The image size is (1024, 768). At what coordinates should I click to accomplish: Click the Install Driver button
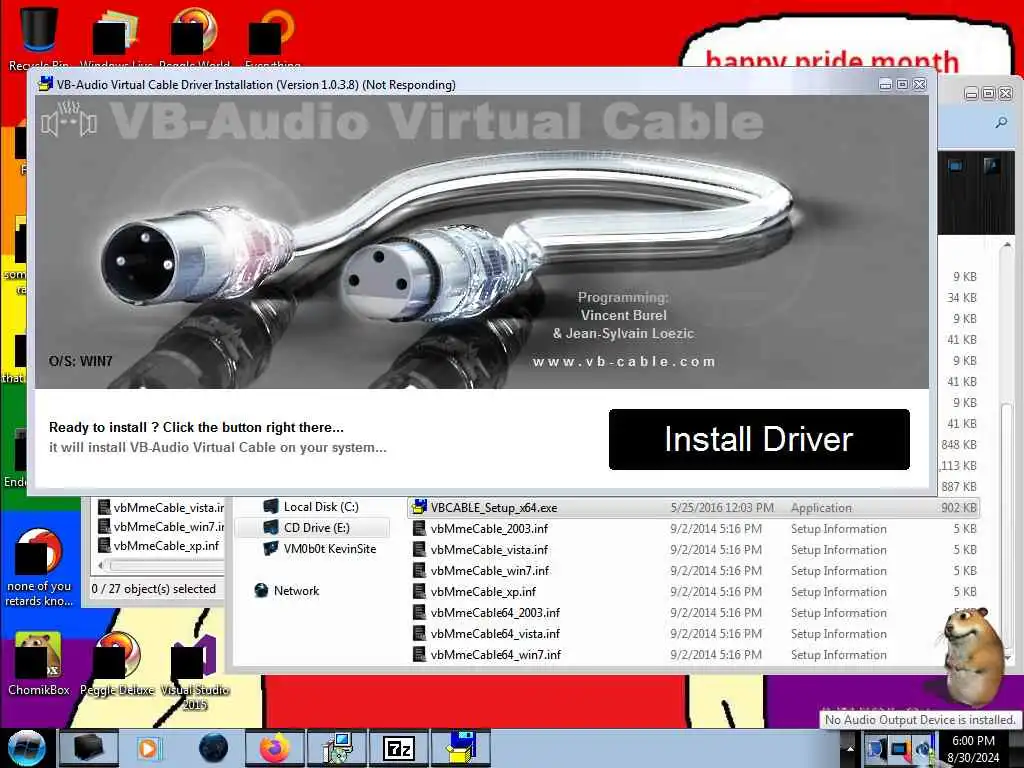click(759, 439)
